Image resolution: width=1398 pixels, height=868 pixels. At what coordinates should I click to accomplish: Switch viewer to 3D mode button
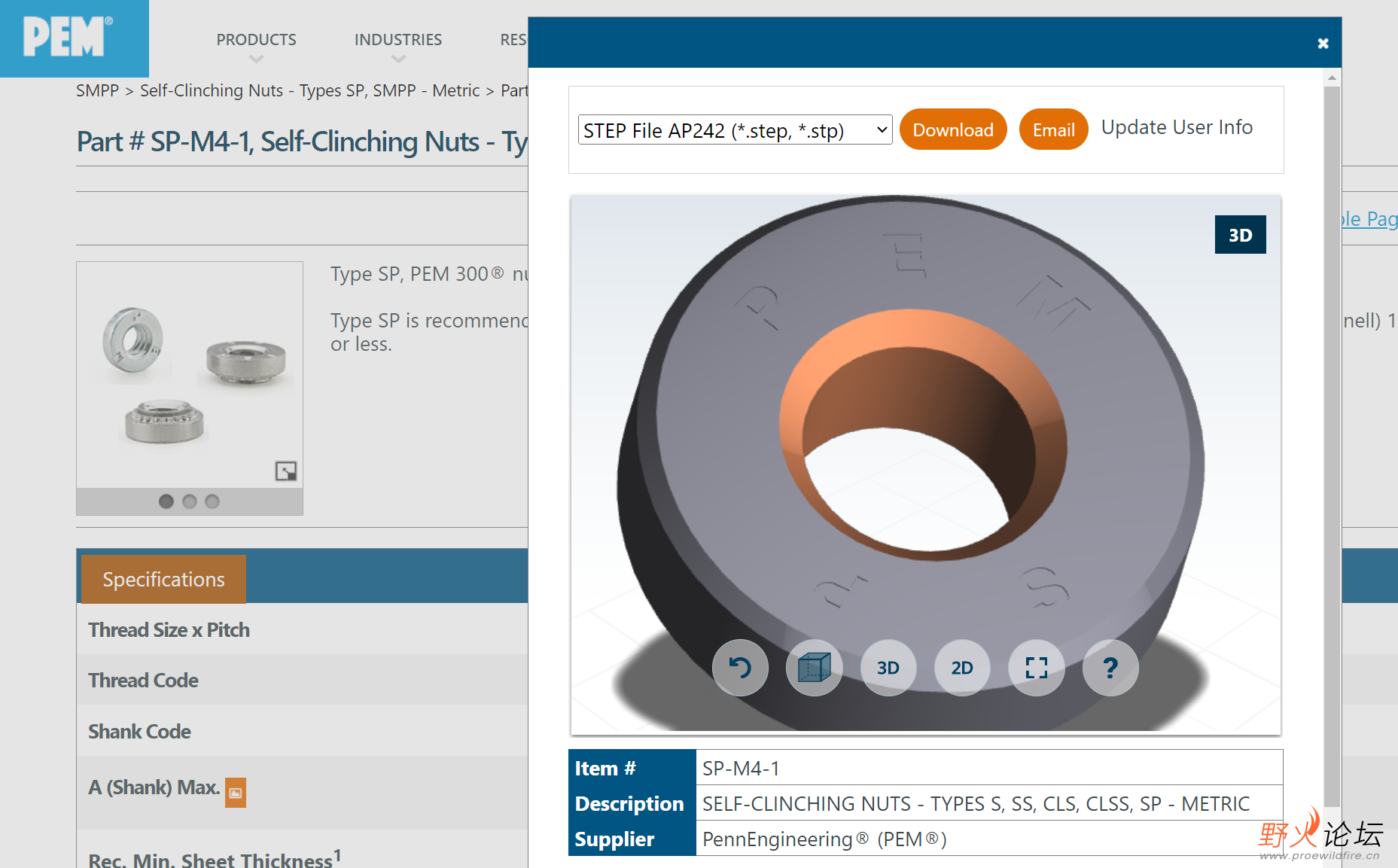[x=888, y=668]
